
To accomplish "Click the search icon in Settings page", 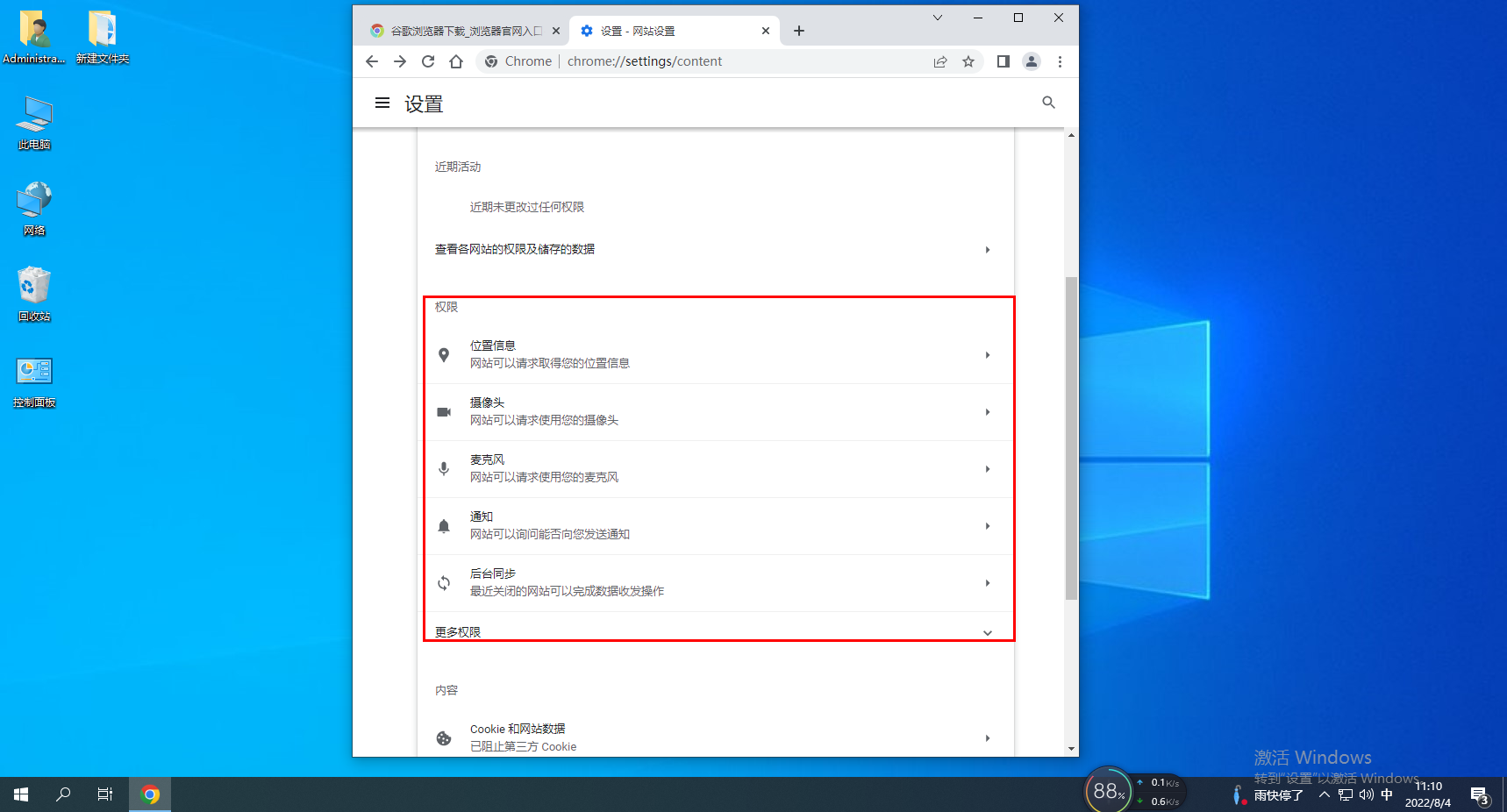I will coord(1048,103).
